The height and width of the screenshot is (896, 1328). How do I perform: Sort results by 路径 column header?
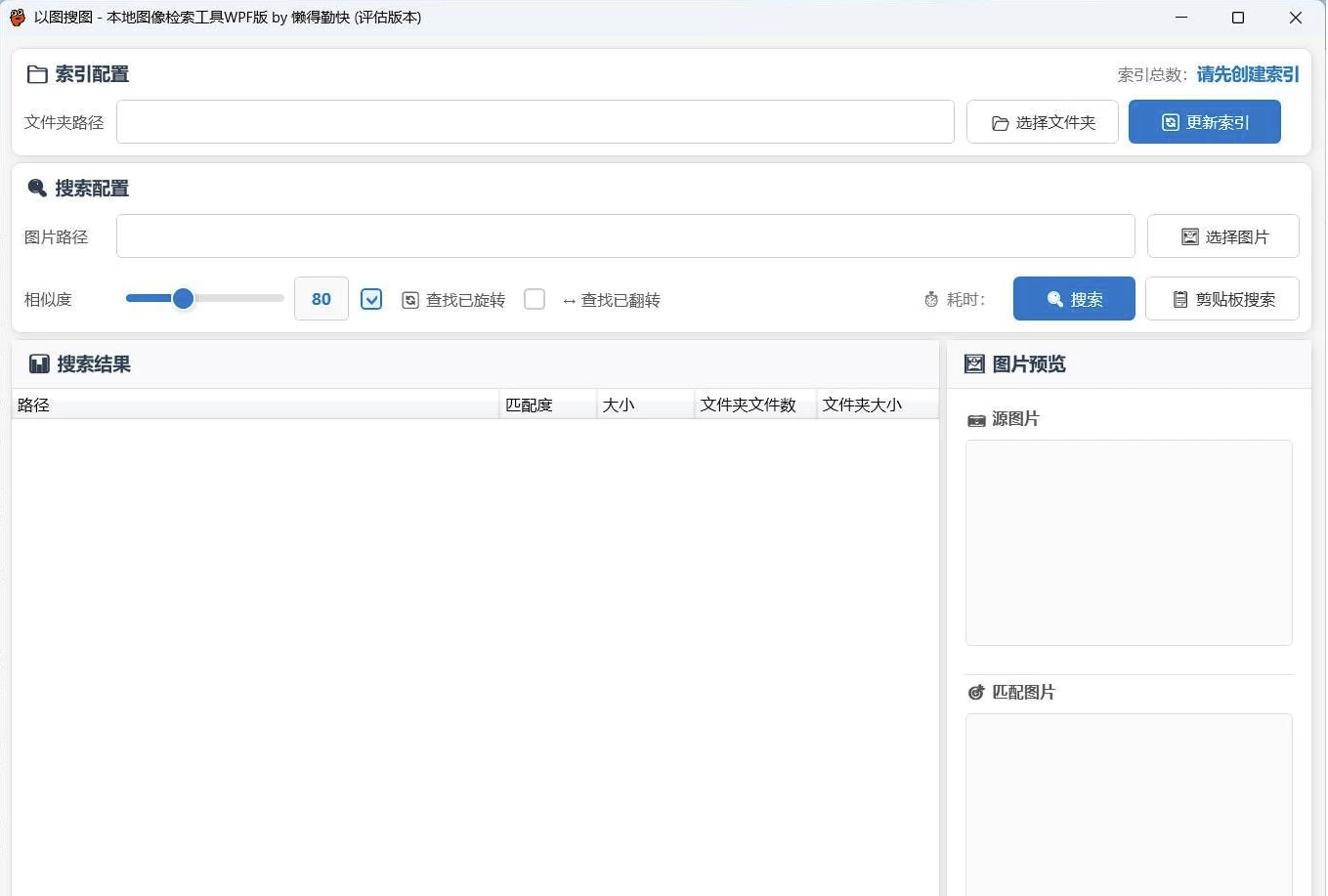coord(254,405)
